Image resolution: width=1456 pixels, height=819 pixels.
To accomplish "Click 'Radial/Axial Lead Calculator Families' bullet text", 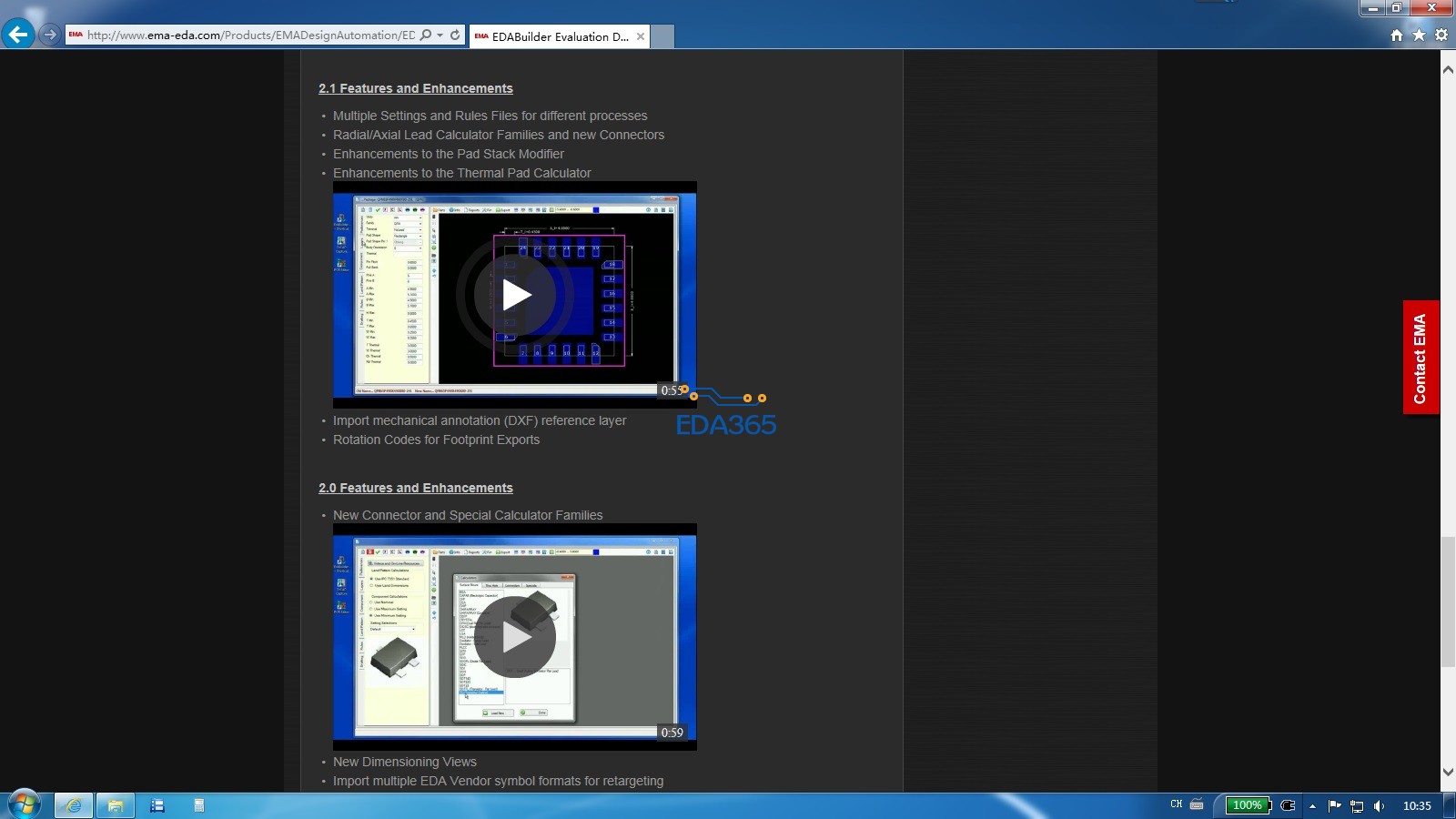I will 499,135.
